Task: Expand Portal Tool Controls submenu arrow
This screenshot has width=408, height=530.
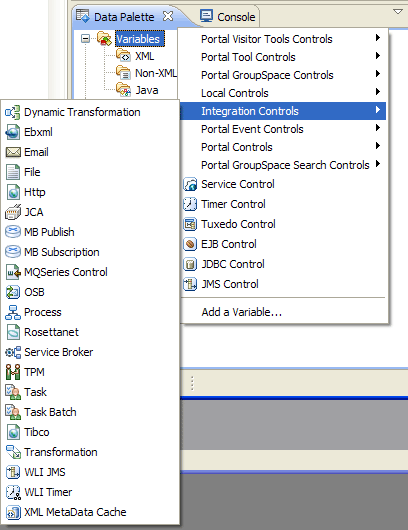Action: 378,55
